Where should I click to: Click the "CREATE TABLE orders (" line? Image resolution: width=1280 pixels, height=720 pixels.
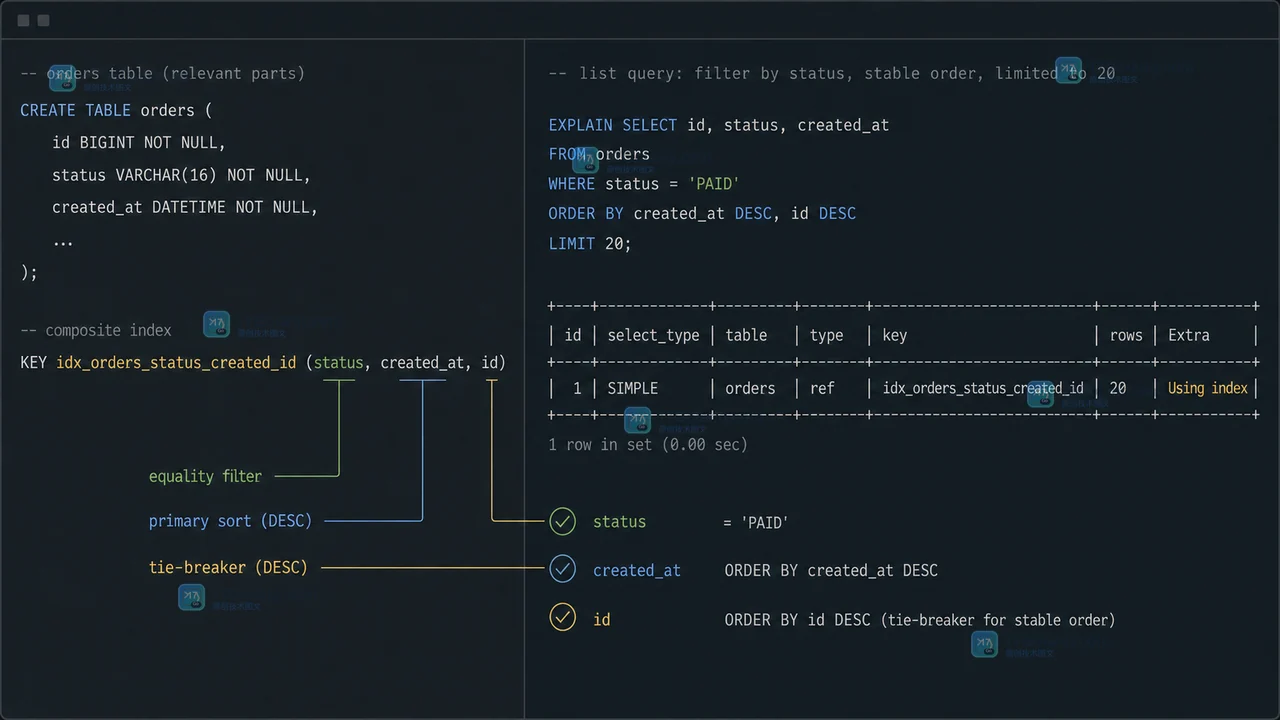(116, 110)
